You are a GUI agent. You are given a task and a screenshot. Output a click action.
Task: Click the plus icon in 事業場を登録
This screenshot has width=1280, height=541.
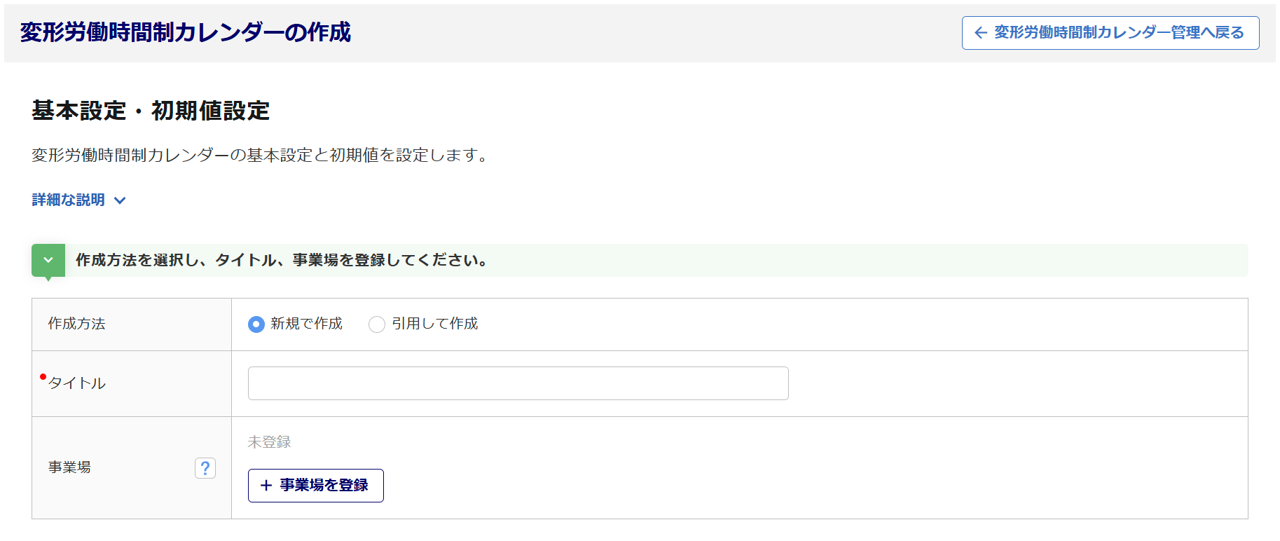[x=266, y=485]
